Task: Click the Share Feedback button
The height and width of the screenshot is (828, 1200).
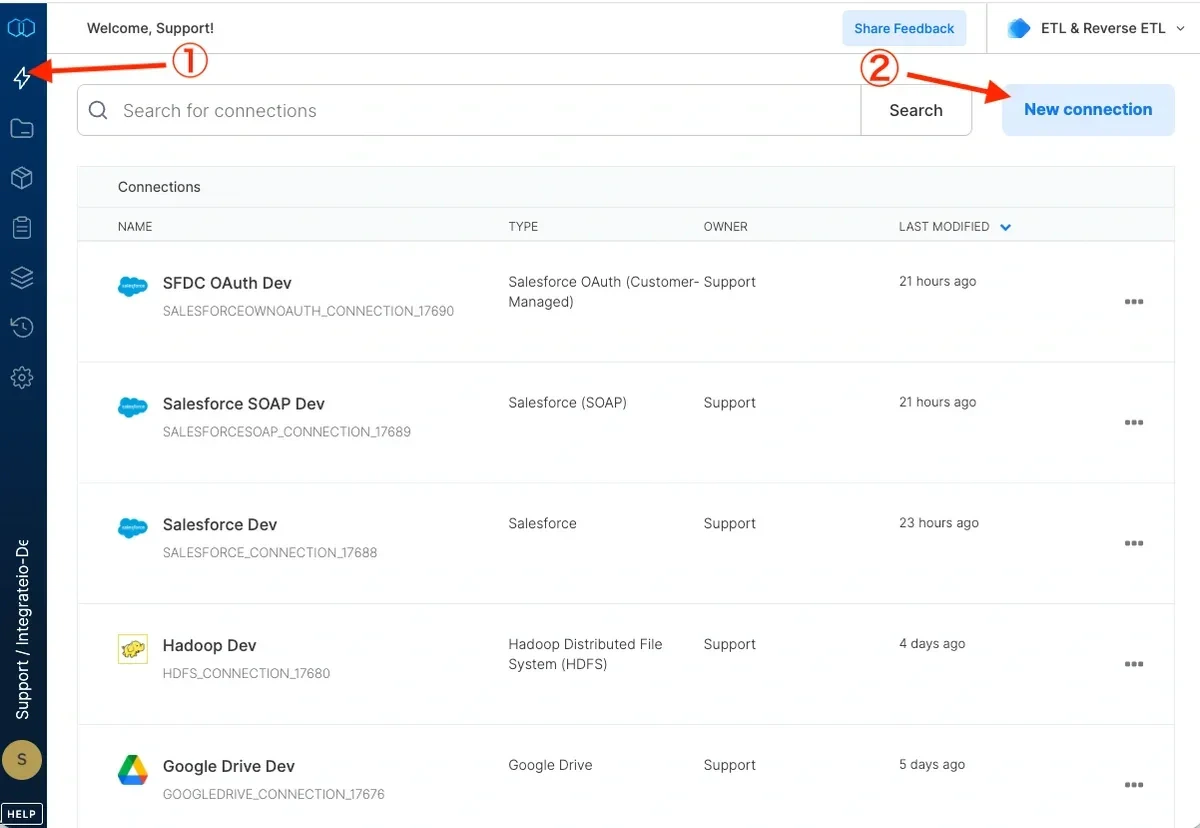Action: point(904,29)
